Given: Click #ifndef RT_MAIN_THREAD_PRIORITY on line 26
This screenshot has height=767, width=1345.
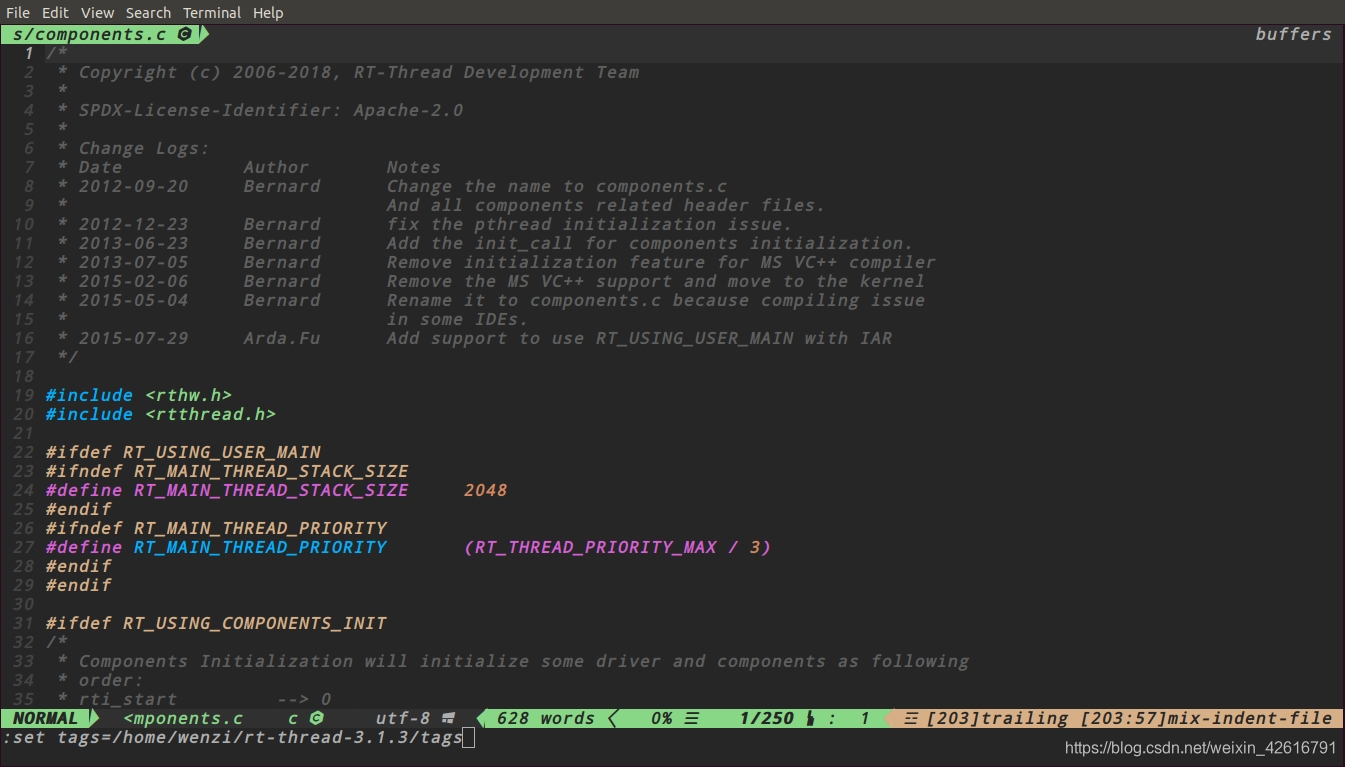Looking at the screenshot, I should click(216, 528).
